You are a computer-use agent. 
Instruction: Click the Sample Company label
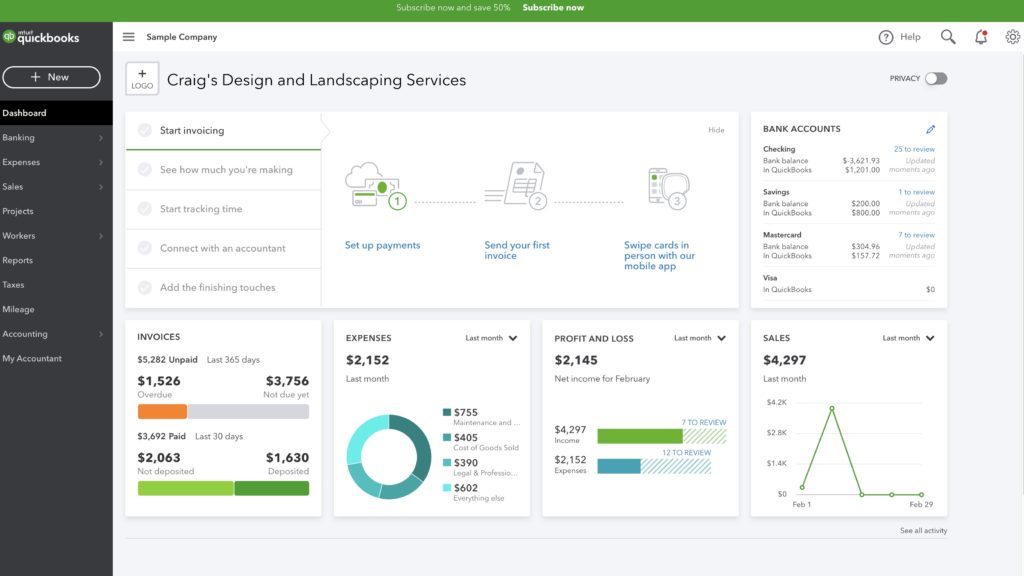point(182,37)
